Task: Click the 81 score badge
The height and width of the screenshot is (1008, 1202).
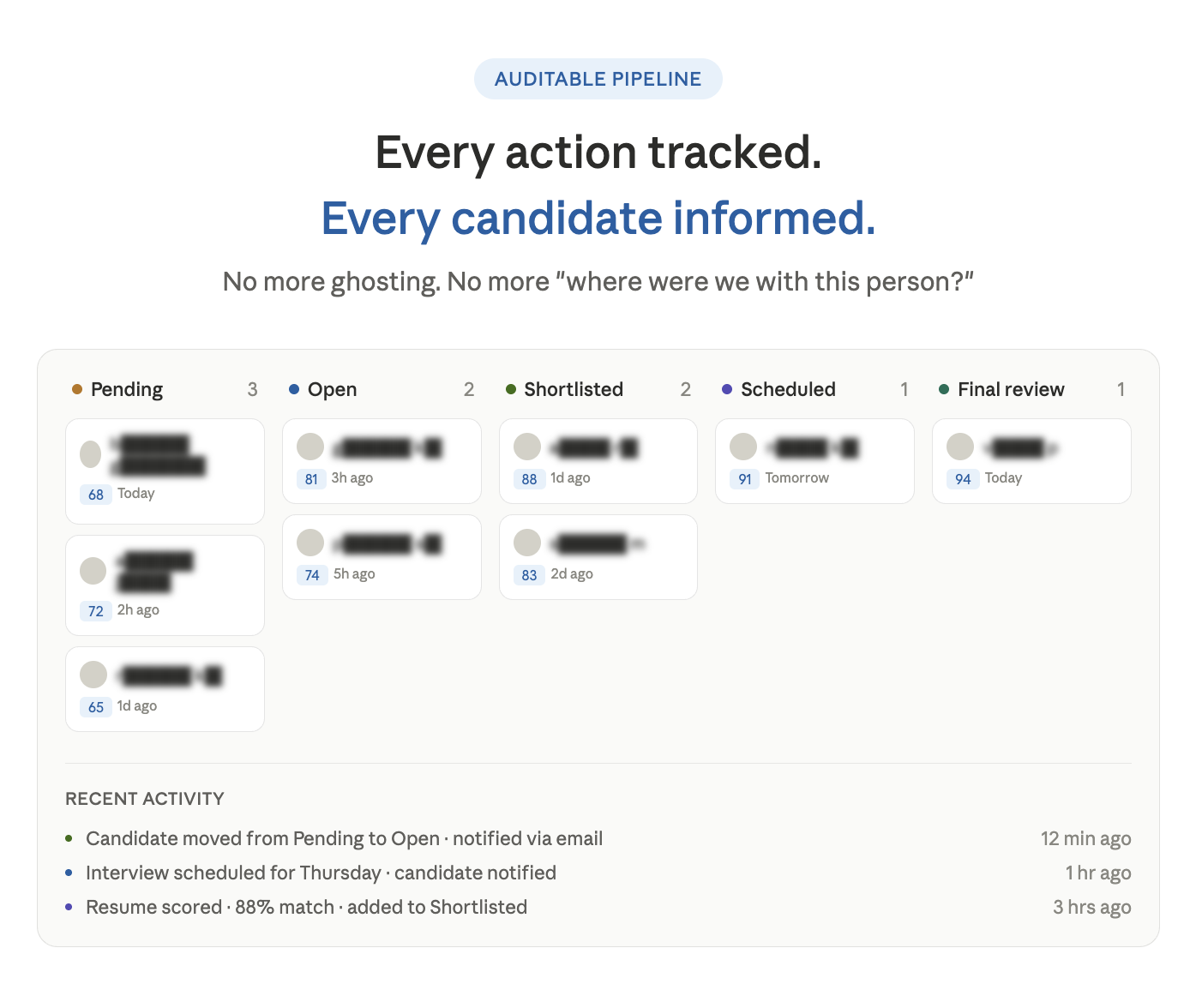Action: pyautogui.click(x=311, y=479)
